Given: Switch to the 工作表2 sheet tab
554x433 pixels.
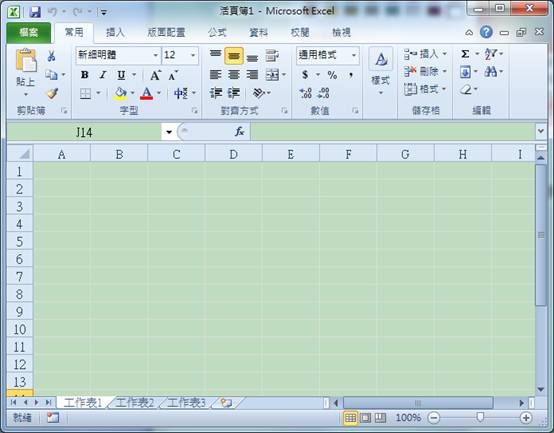Looking at the screenshot, I should coord(135,403).
